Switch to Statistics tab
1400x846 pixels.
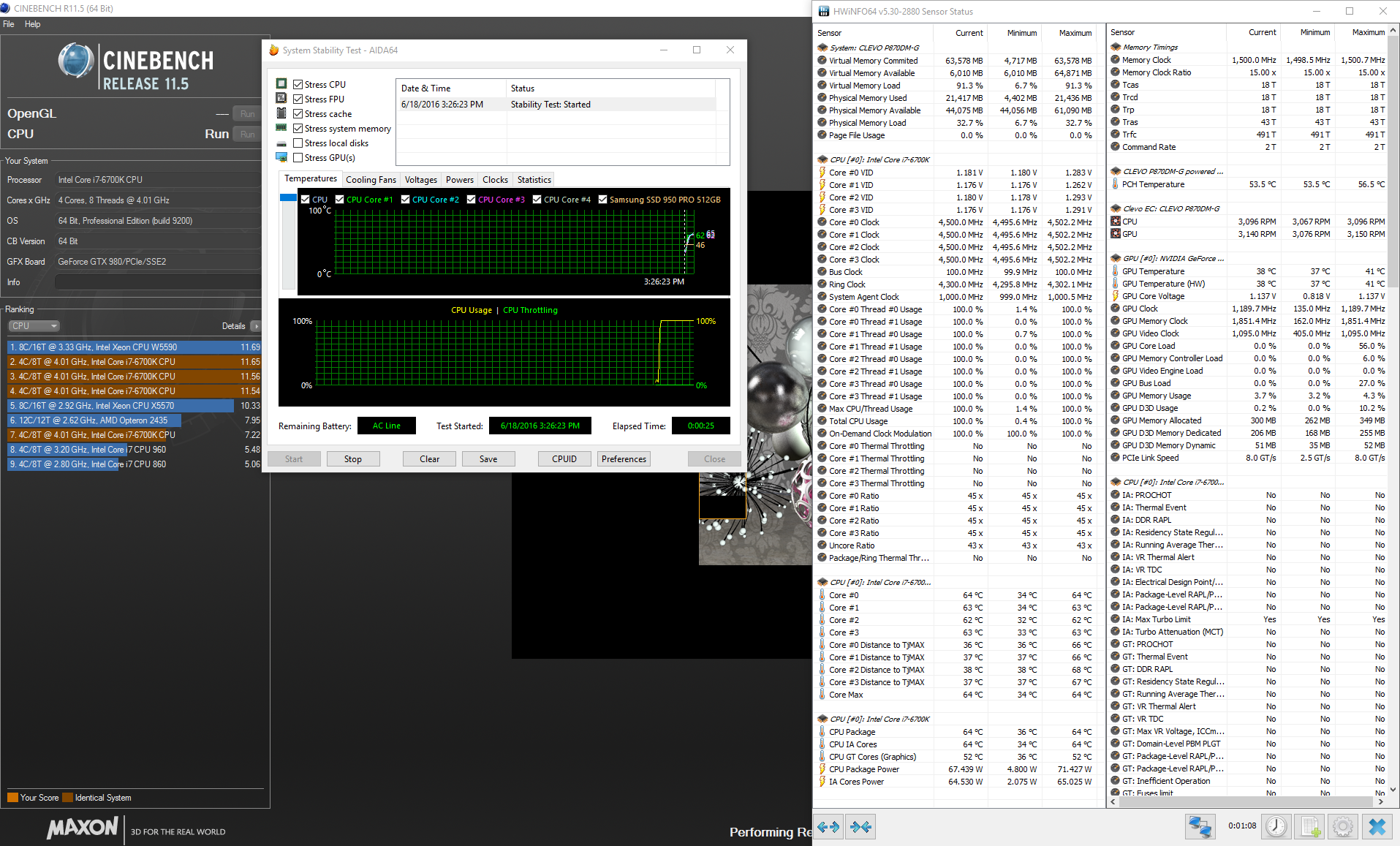(534, 180)
